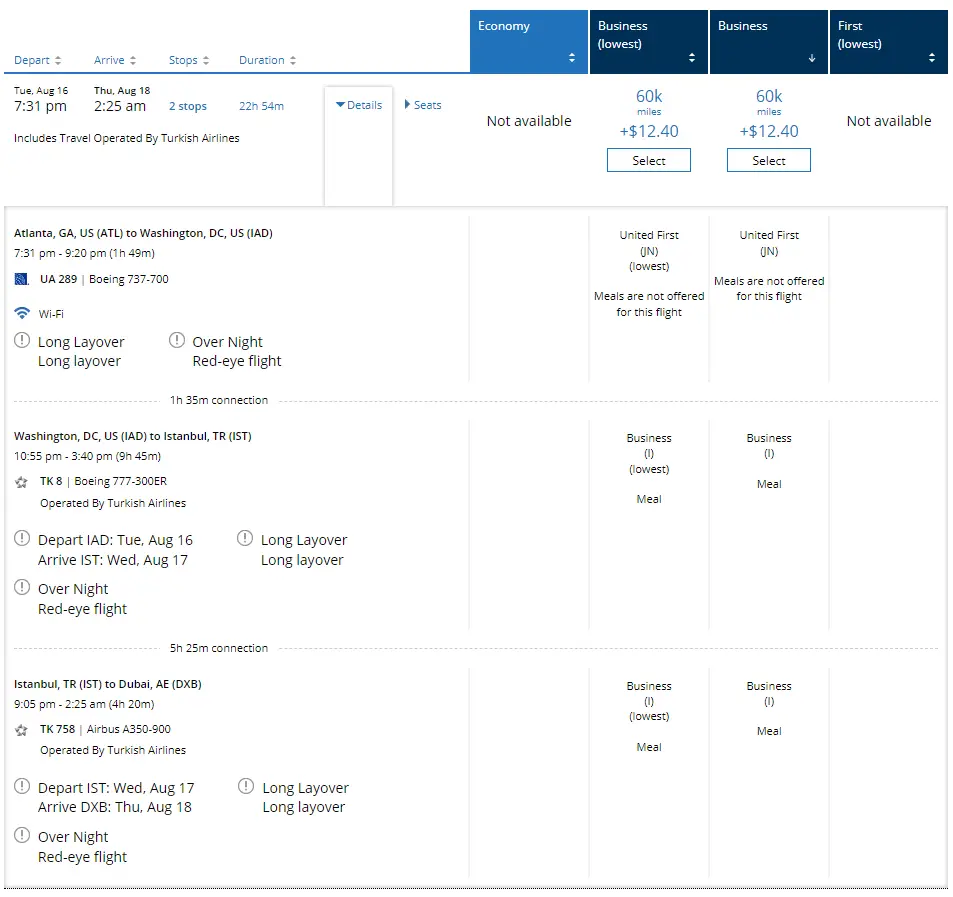Open the 2 stops link

(x=187, y=106)
